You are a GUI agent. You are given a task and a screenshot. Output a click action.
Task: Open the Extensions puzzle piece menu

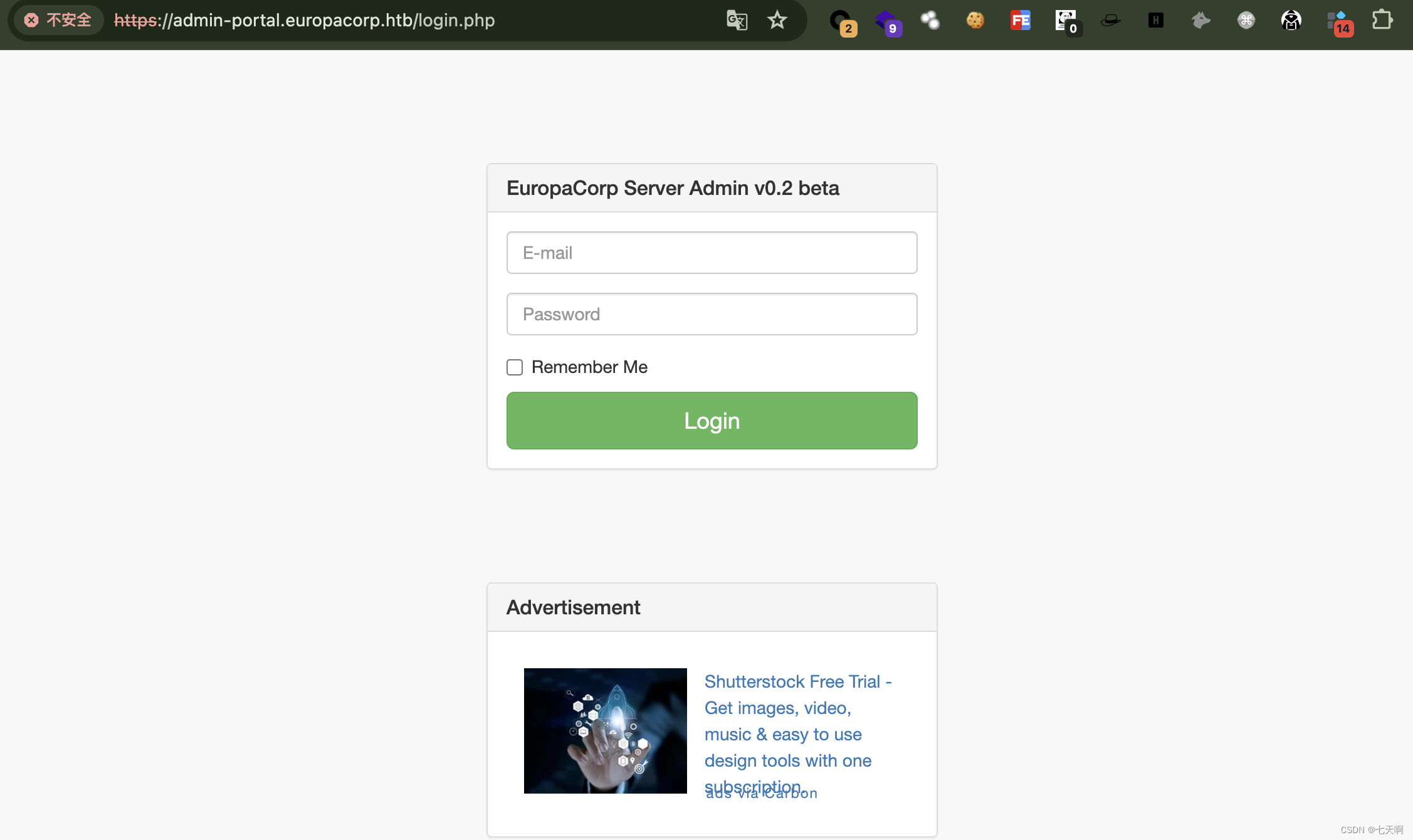[x=1382, y=20]
